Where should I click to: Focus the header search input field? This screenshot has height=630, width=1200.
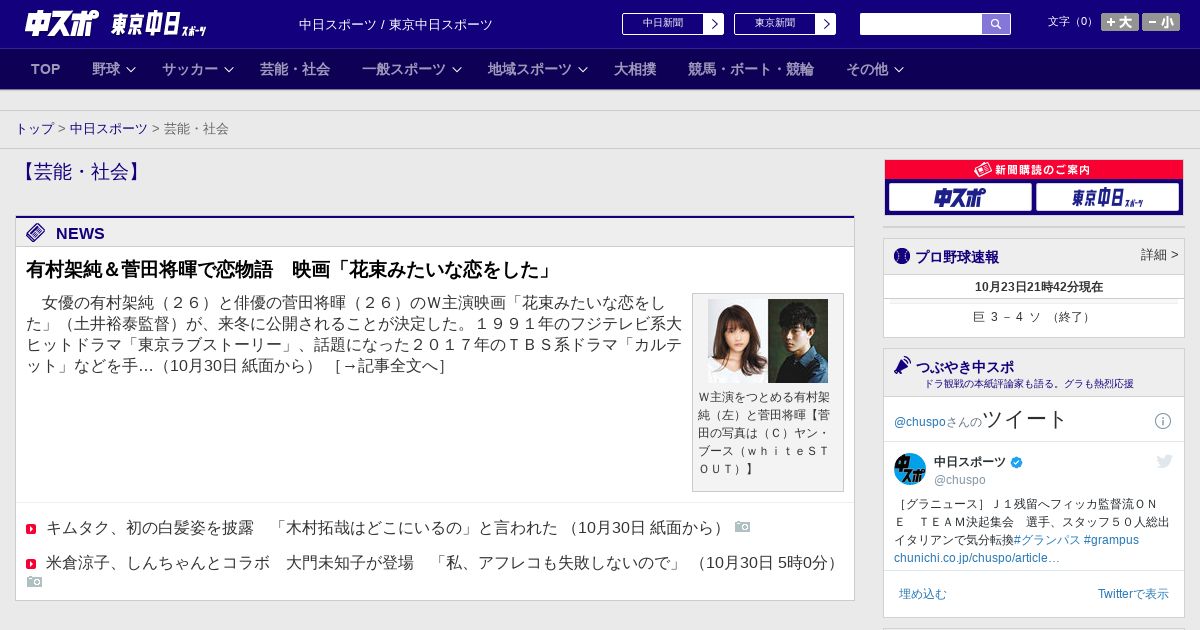(921, 24)
